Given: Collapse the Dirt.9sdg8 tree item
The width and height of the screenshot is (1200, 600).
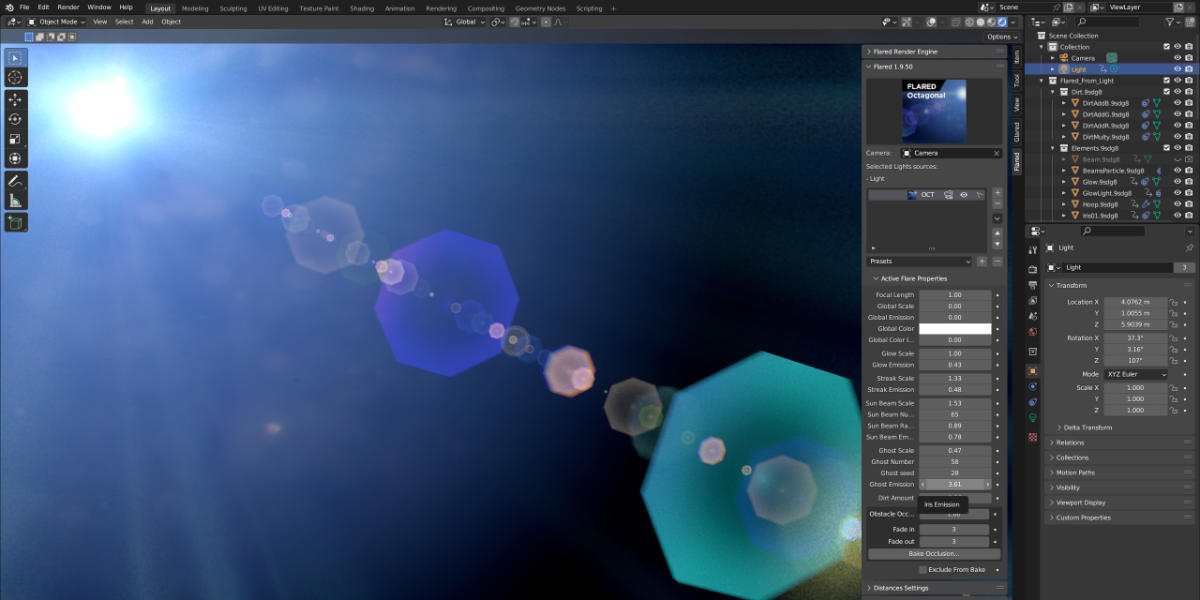Looking at the screenshot, I should click(x=1052, y=92).
